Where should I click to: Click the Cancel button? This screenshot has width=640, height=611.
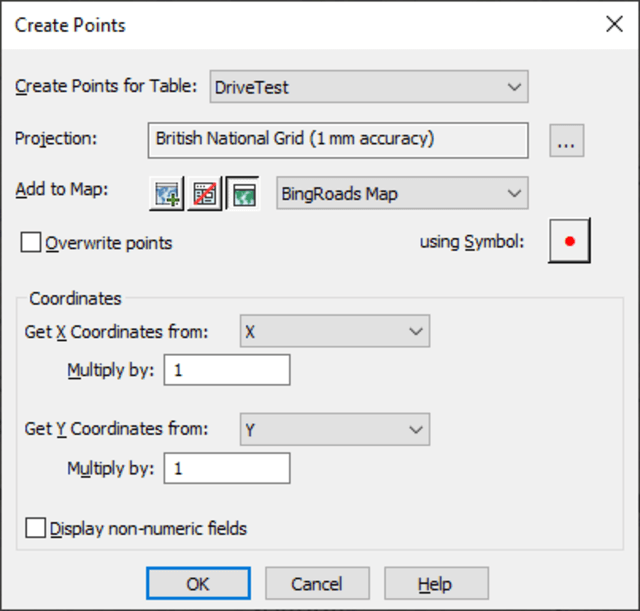[x=317, y=583]
